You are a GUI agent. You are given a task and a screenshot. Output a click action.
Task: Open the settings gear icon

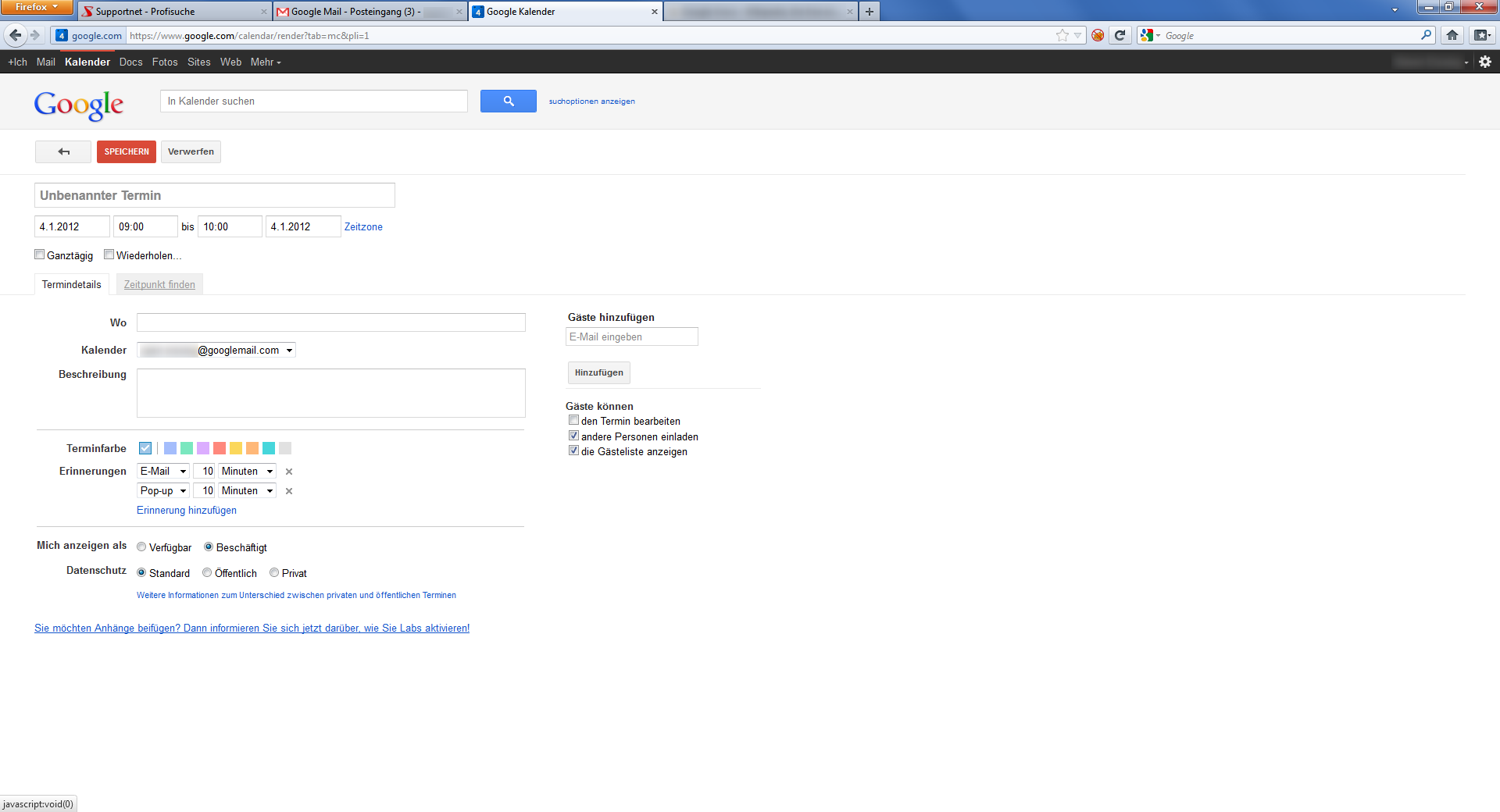point(1485,62)
